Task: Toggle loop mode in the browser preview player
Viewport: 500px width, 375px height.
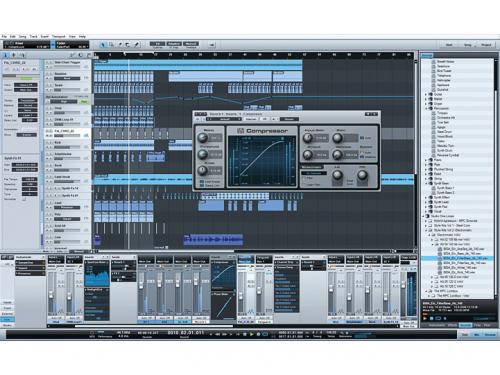Action: (x=438, y=318)
